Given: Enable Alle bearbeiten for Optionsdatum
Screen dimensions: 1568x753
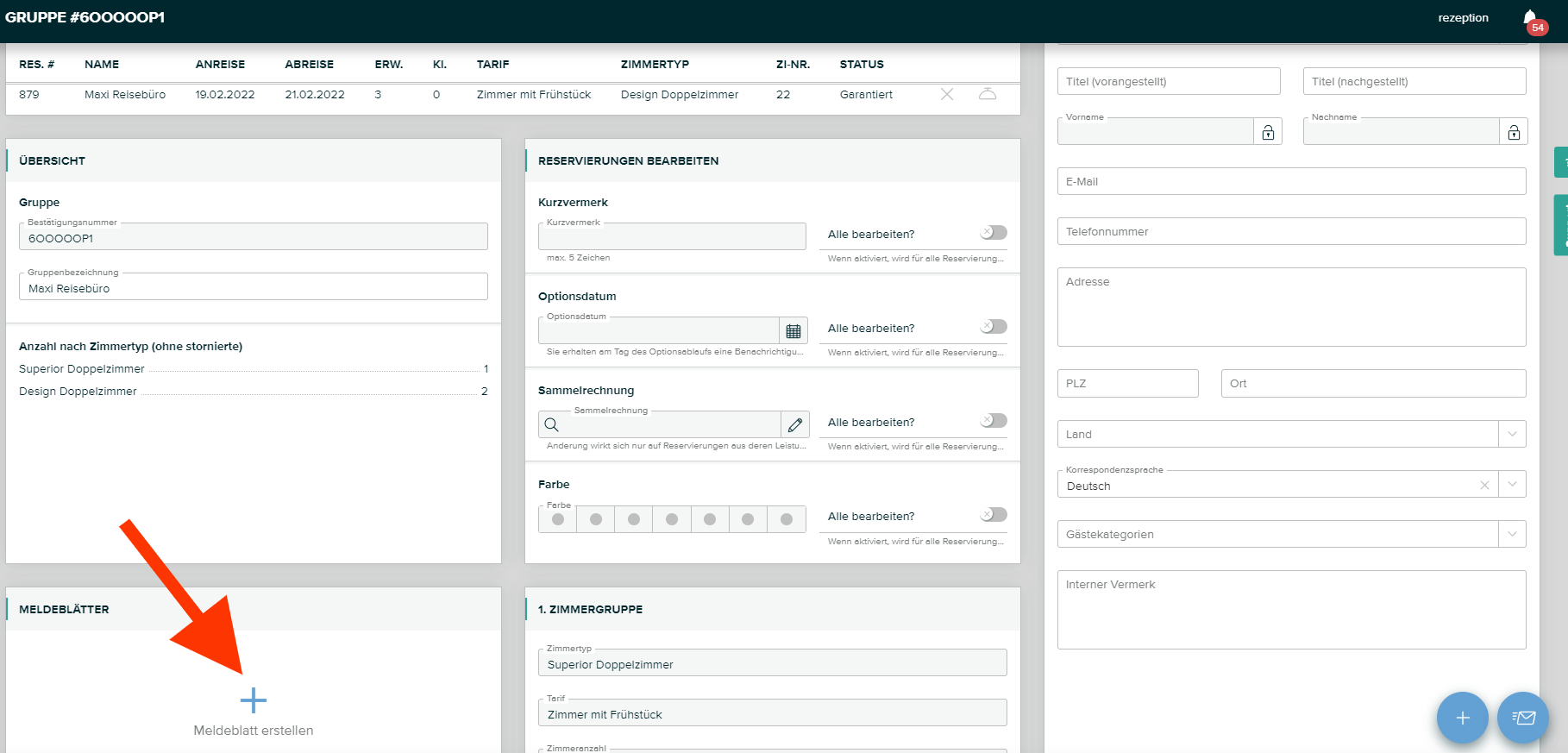Looking at the screenshot, I should coord(994,327).
